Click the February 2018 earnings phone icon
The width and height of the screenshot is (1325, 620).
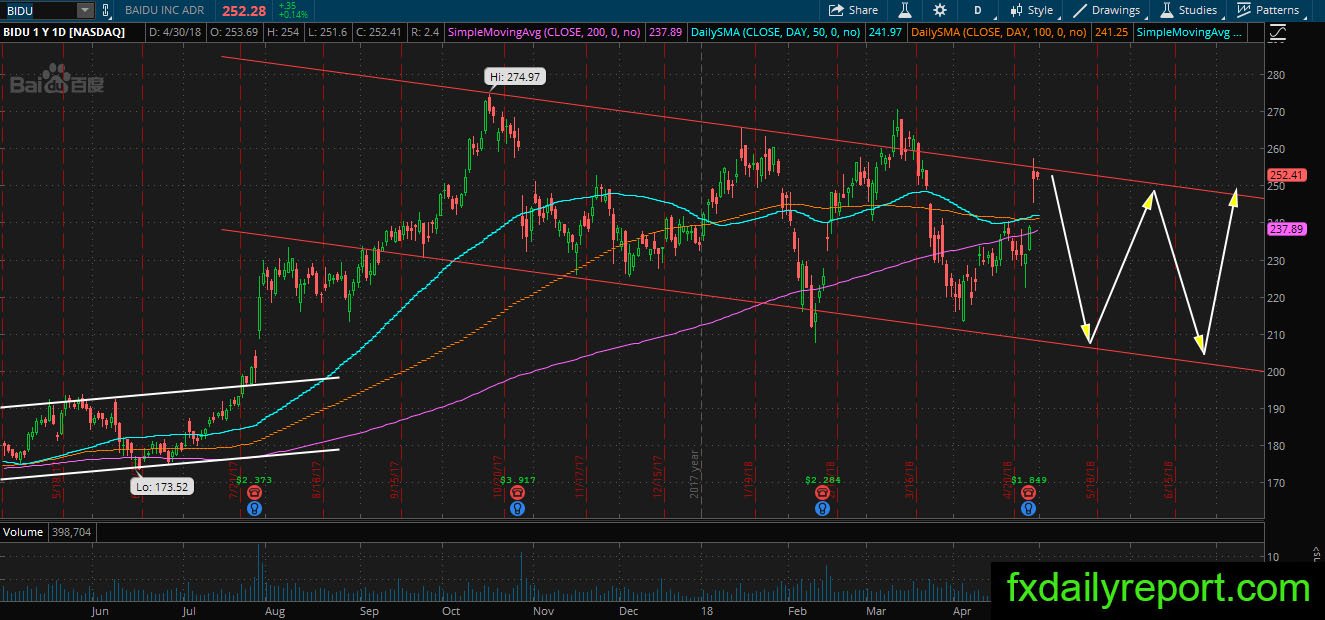pyautogui.click(x=822, y=493)
